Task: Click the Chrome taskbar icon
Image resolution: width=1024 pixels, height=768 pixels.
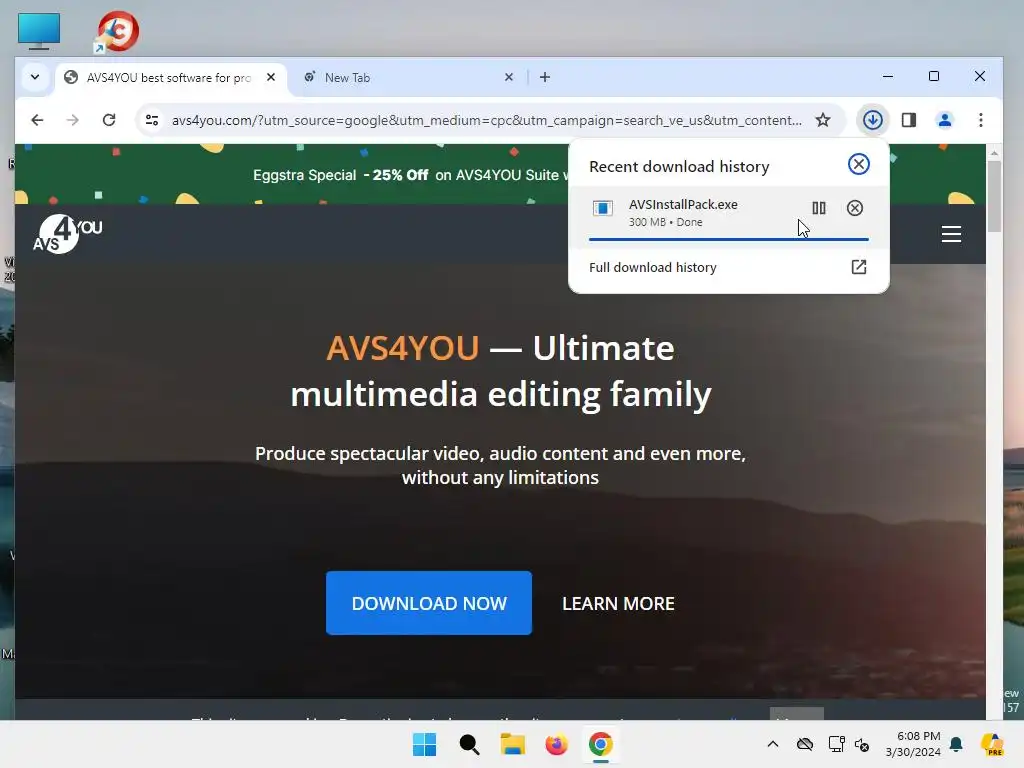Action: pyautogui.click(x=601, y=744)
